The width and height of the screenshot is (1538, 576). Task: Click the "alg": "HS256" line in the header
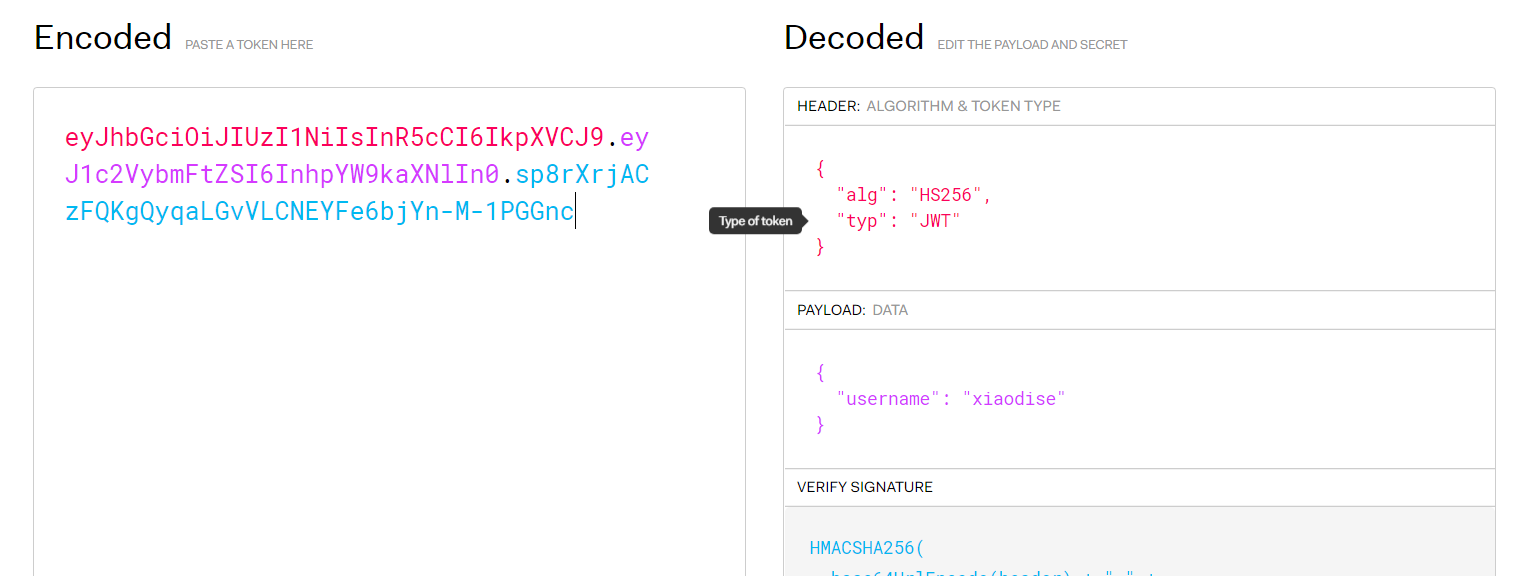pyautogui.click(x=914, y=195)
